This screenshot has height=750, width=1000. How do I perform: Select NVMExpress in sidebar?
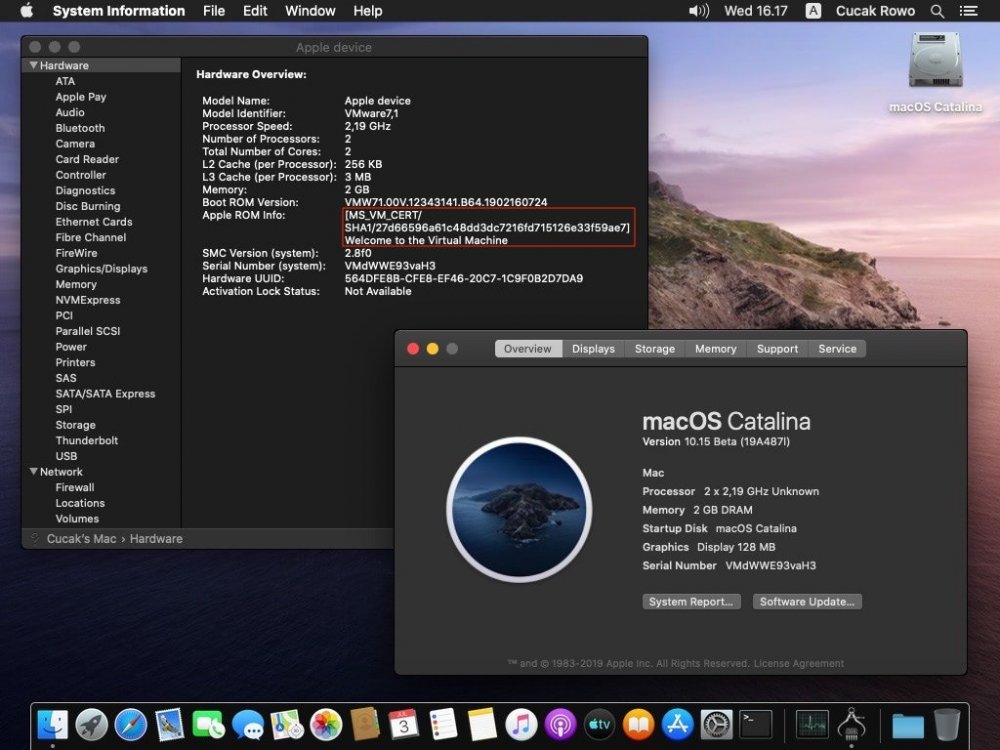tap(87, 300)
